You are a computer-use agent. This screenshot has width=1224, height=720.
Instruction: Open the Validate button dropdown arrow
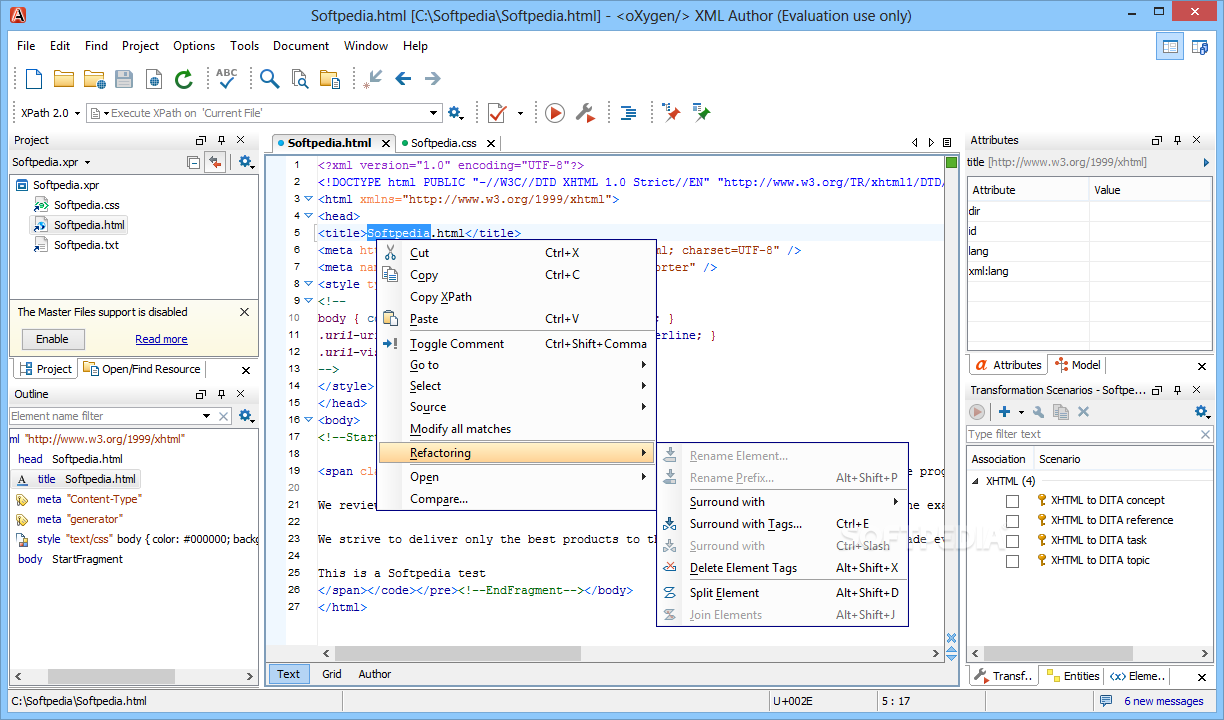[x=520, y=113]
